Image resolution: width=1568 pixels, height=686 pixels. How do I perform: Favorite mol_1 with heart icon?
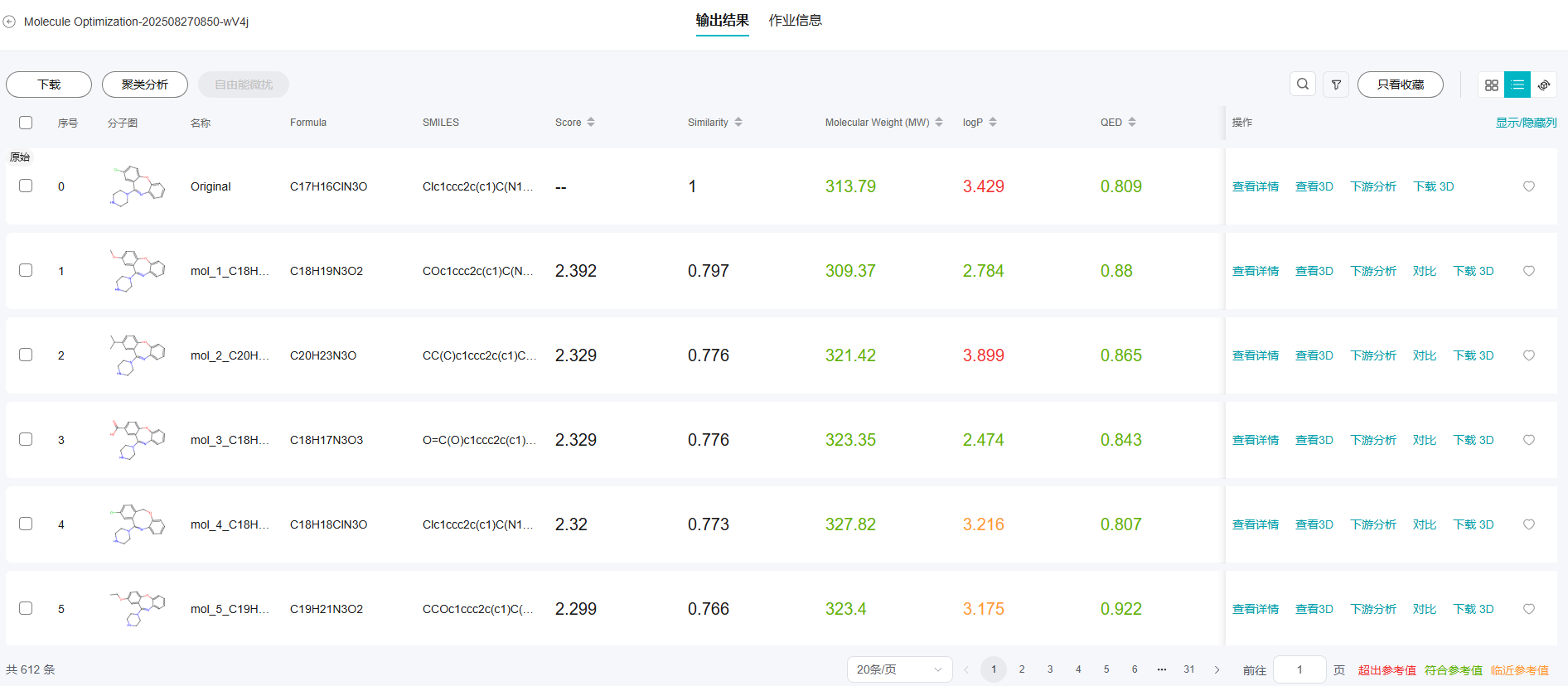coord(1529,271)
